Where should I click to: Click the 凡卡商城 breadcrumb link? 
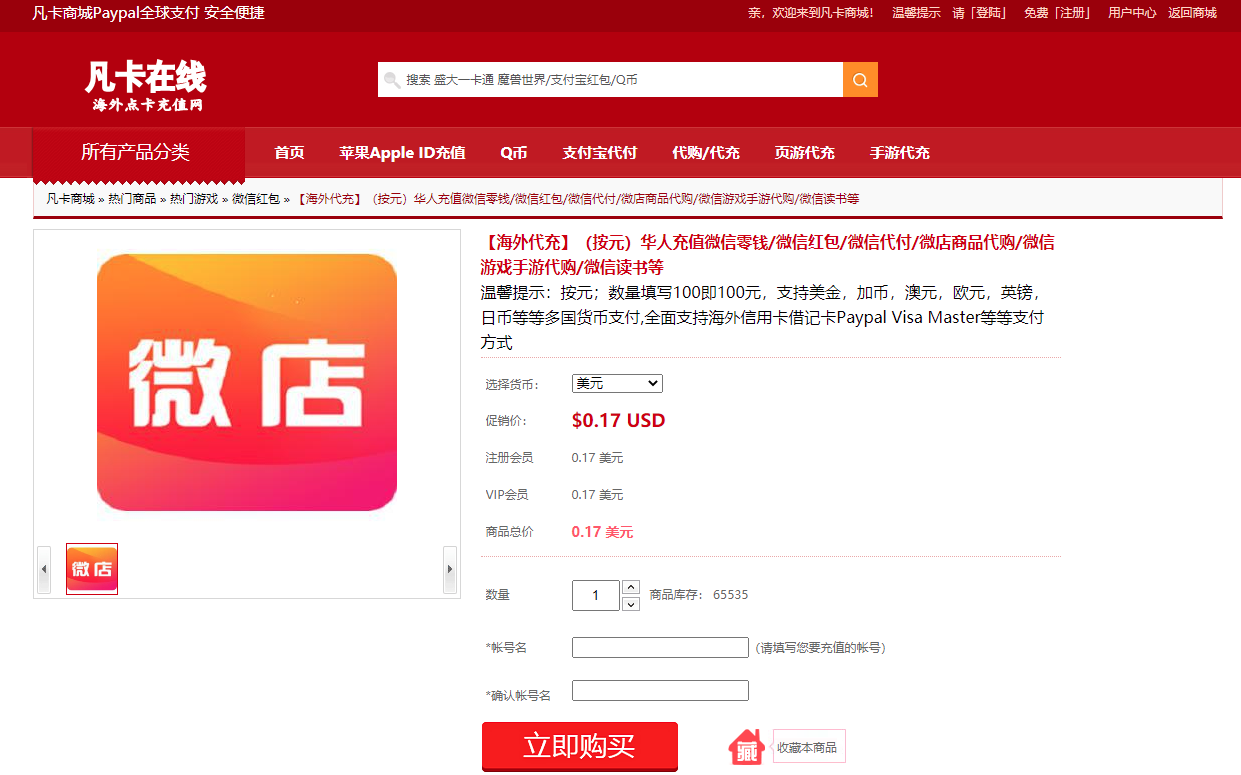point(70,199)
